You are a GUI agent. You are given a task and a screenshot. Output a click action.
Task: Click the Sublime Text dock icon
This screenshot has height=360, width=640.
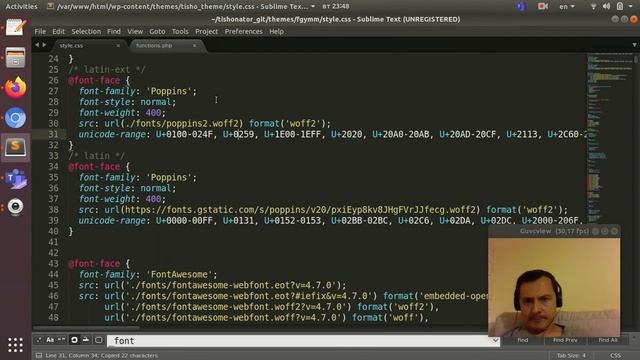pos(16,147)
